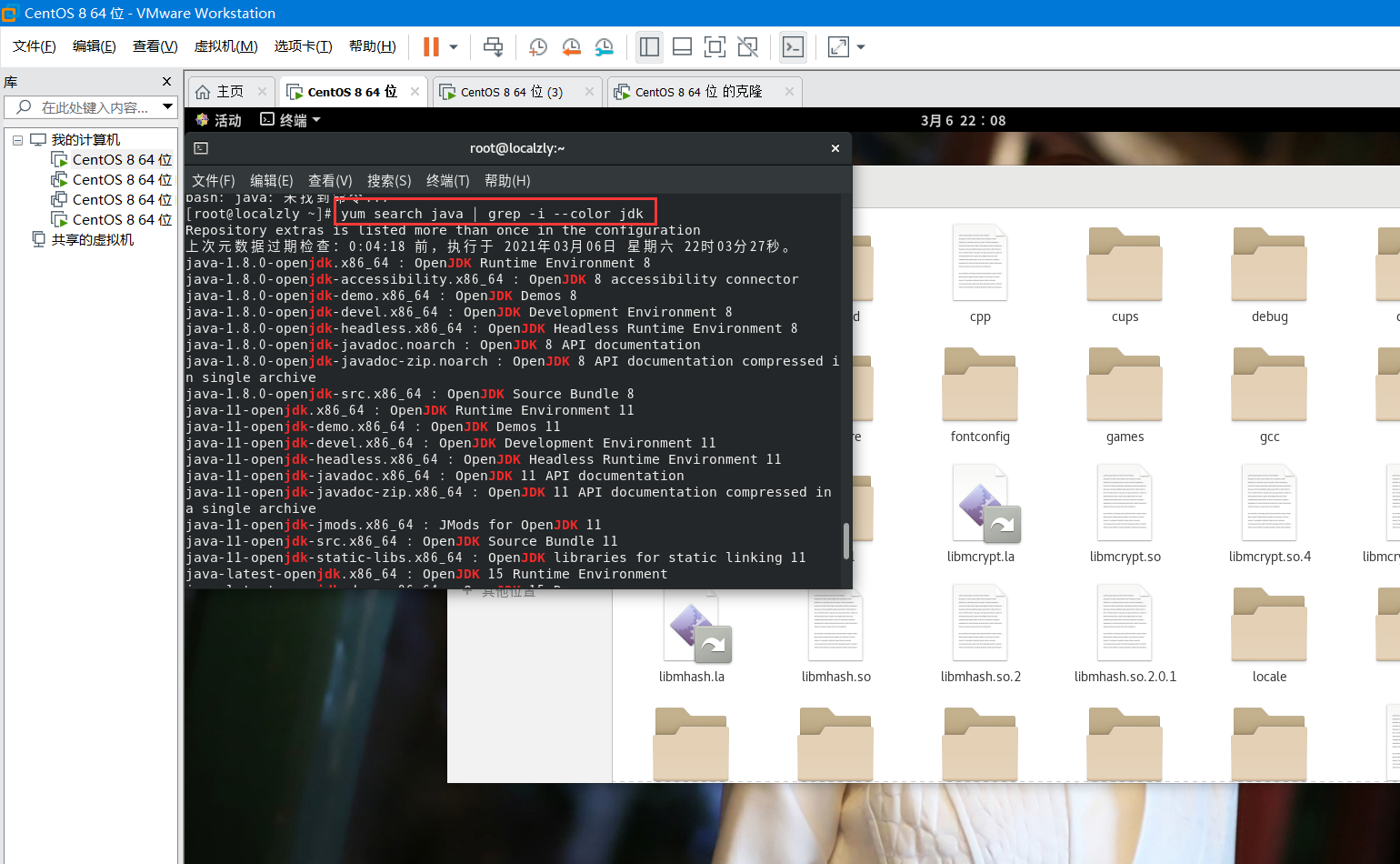Toggle the console view icon
Screen dimensions: 1400x864
pyautogui.click(x=793, y=46)
